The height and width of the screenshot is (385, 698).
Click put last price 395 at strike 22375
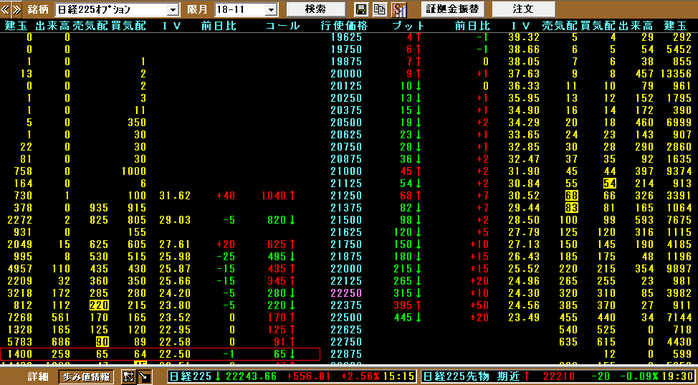[402, 305]
